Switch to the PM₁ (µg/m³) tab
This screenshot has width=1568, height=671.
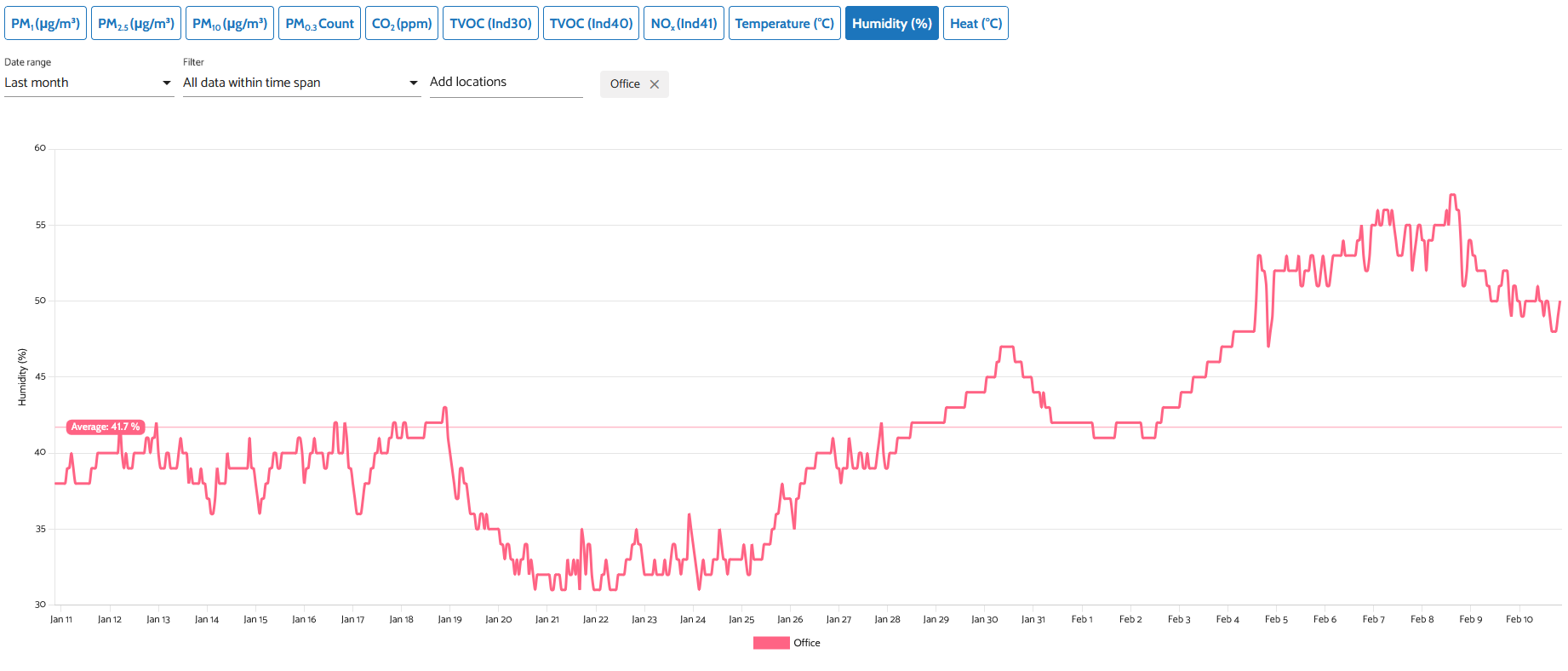pyautogui.click(x=46, y=24)
